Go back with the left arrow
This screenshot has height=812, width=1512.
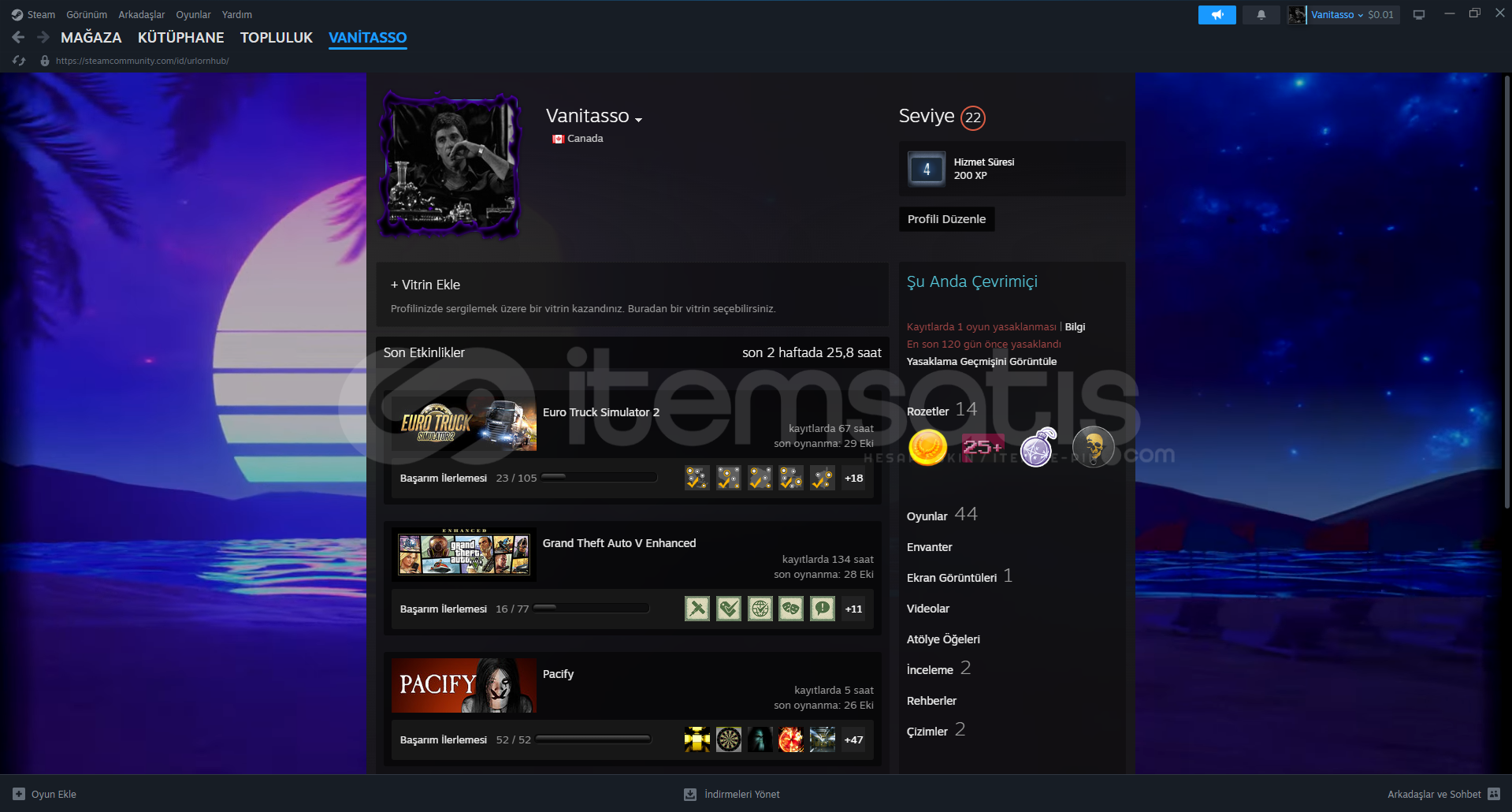coord(19,37)
